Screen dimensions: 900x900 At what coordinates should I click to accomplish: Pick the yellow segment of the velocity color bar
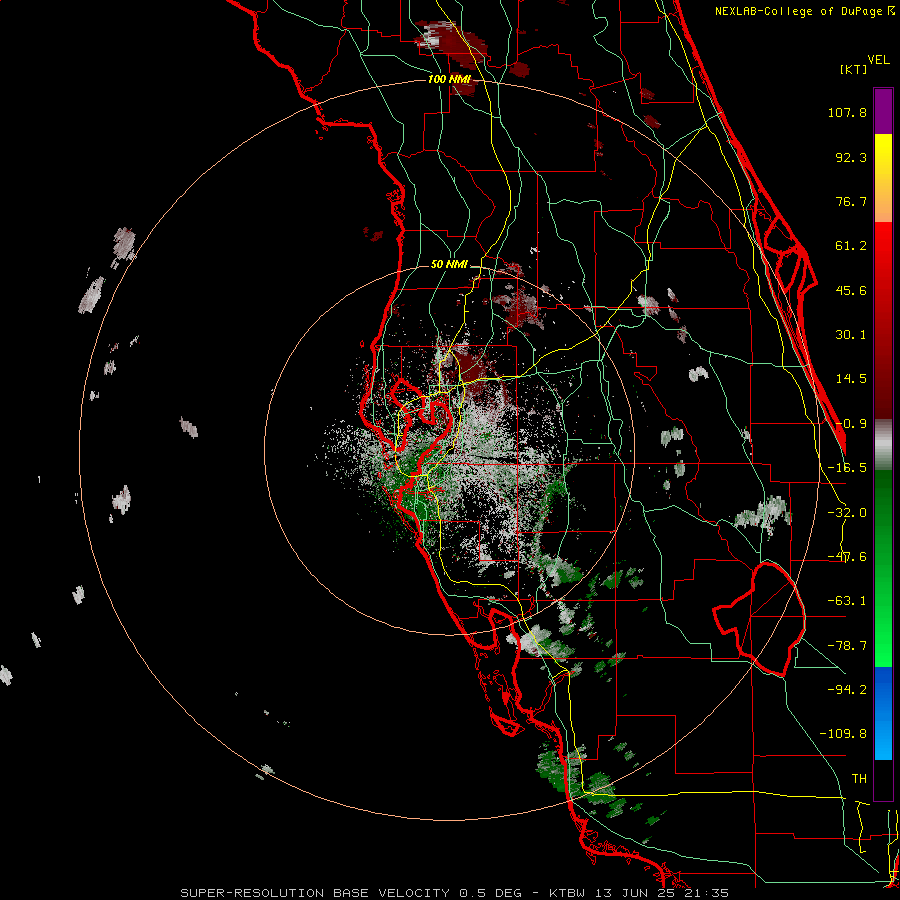(x=883, y=155)
